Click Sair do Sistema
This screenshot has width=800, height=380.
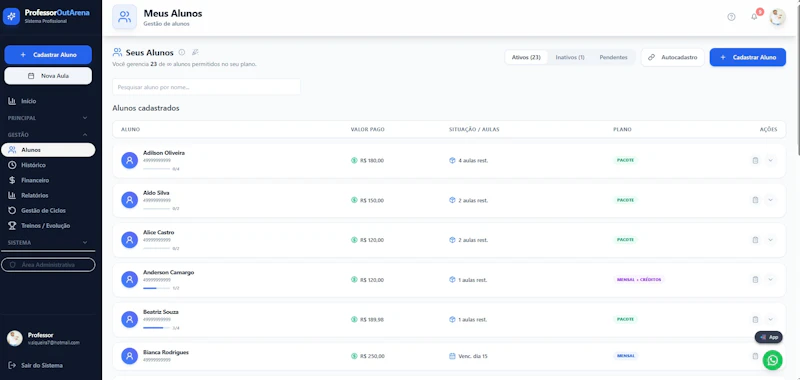(x=36, y=365)
